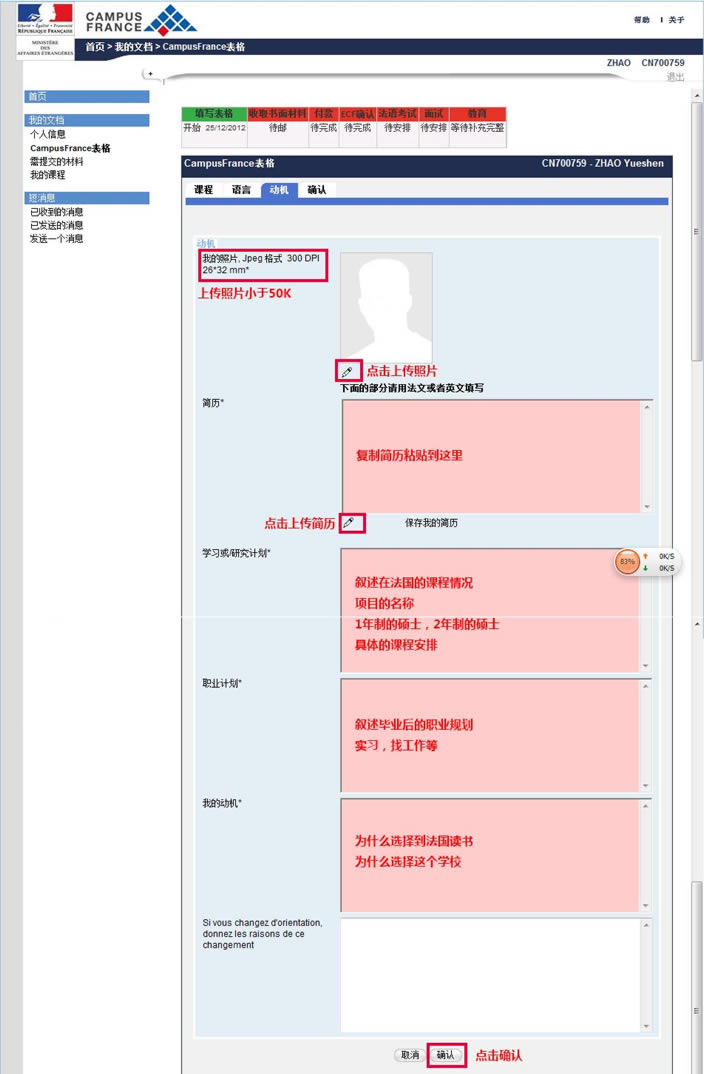This screenshot has width=704, height=1074.
Task: Open 发送一个消息 in the sidebar
Action: 56,238
